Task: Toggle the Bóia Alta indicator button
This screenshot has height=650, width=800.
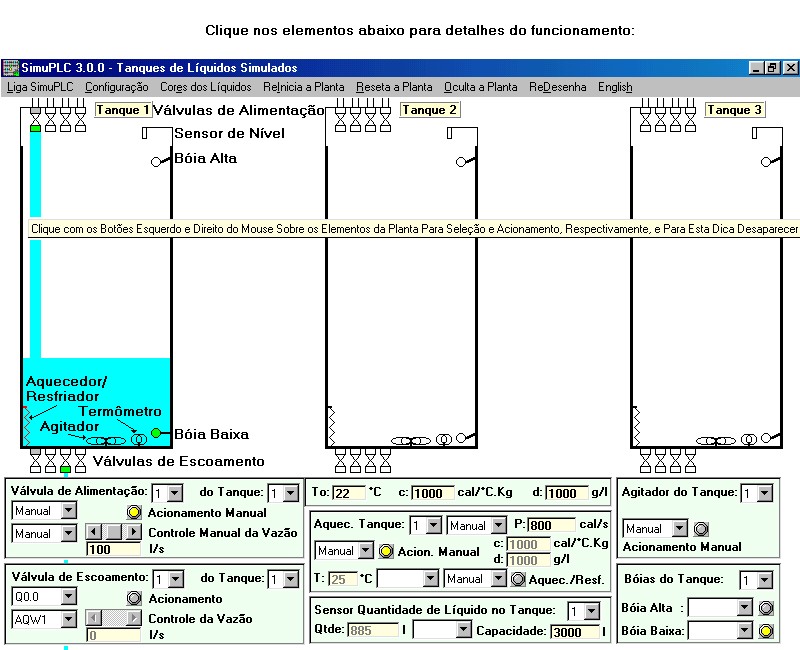Action: [766, 608]
